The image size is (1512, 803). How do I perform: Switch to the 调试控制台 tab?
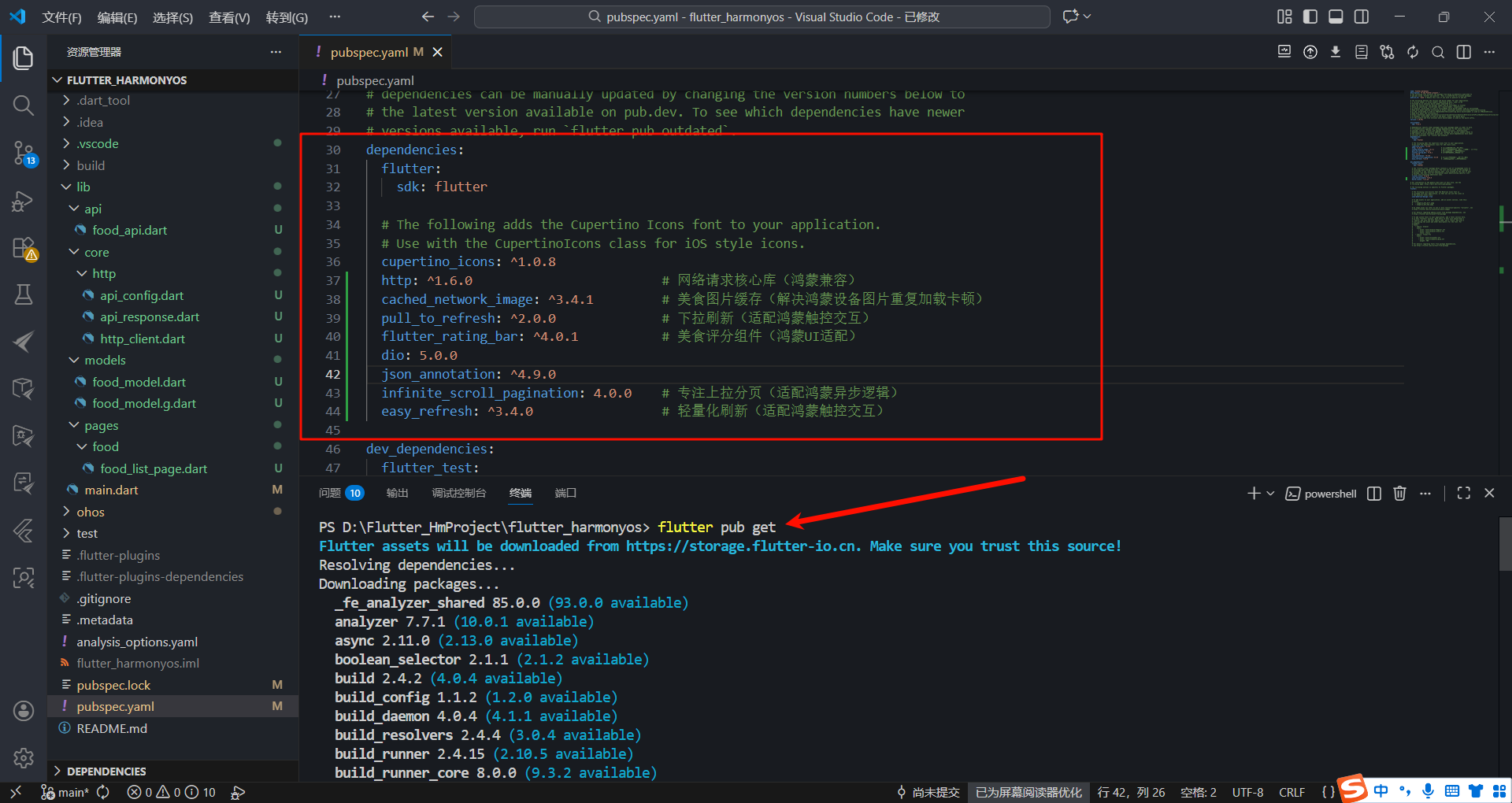459,493
